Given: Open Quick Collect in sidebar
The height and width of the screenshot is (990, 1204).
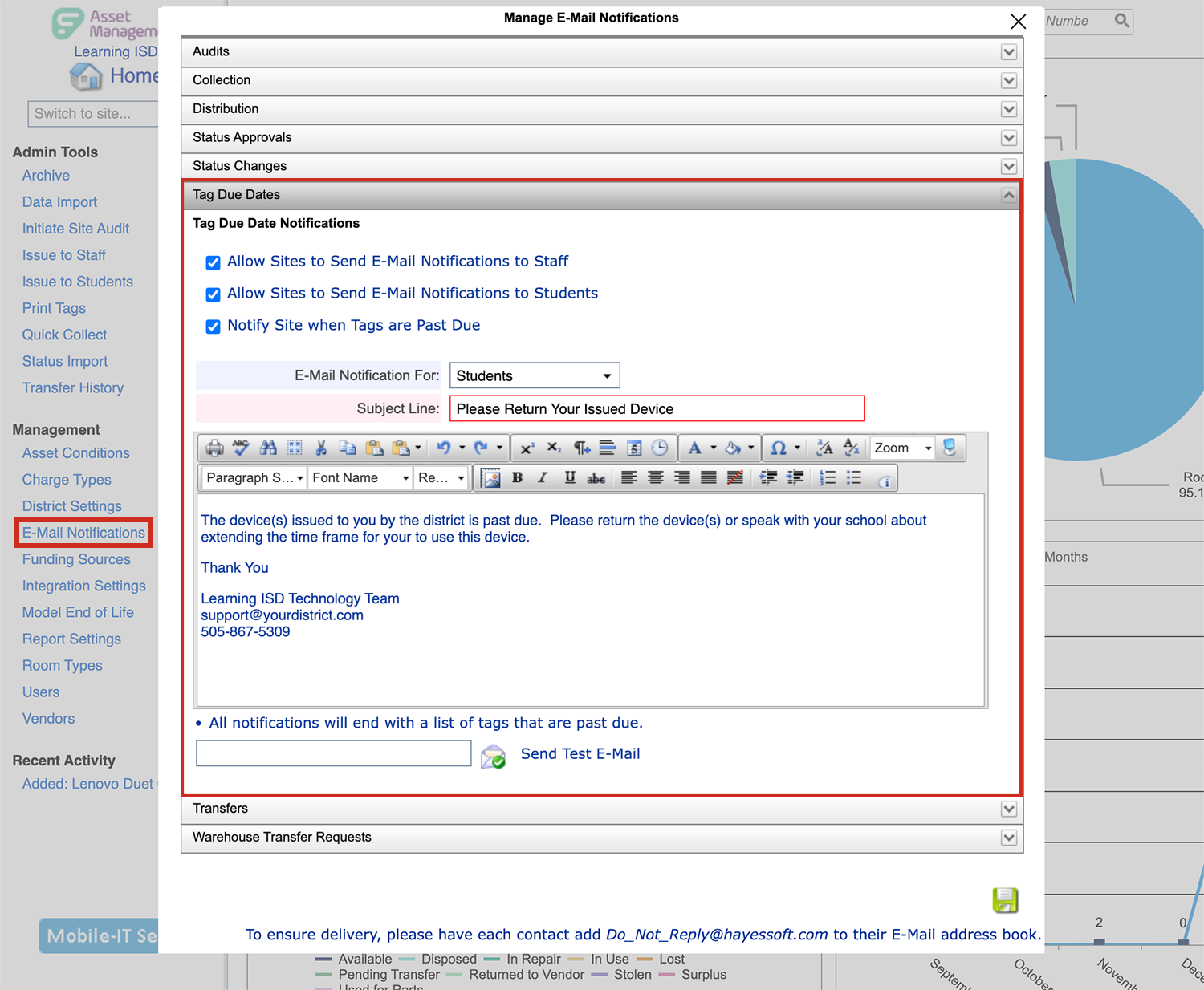Looking at the screenshot, I should 64,335.
